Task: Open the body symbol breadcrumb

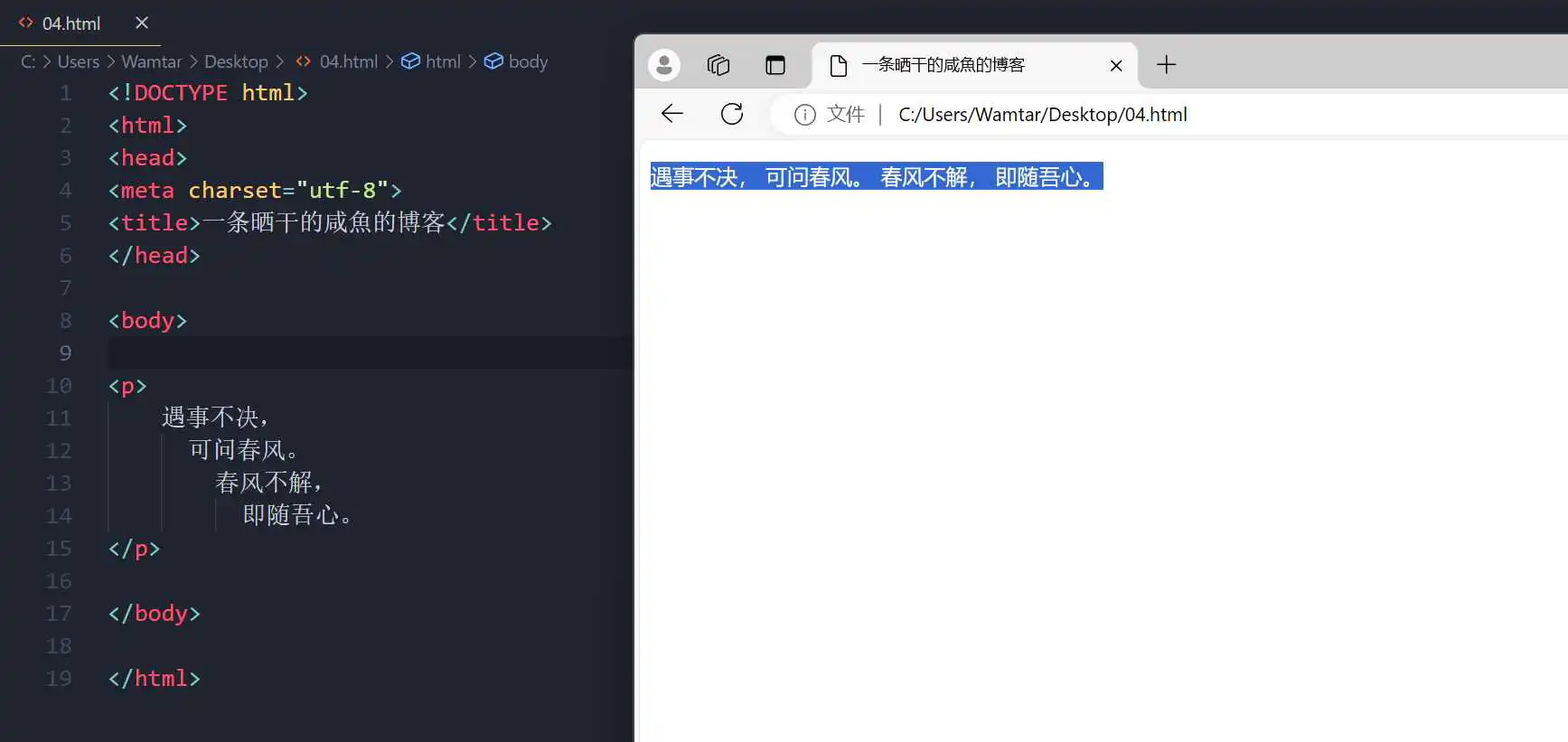Action: pos(528,61)
